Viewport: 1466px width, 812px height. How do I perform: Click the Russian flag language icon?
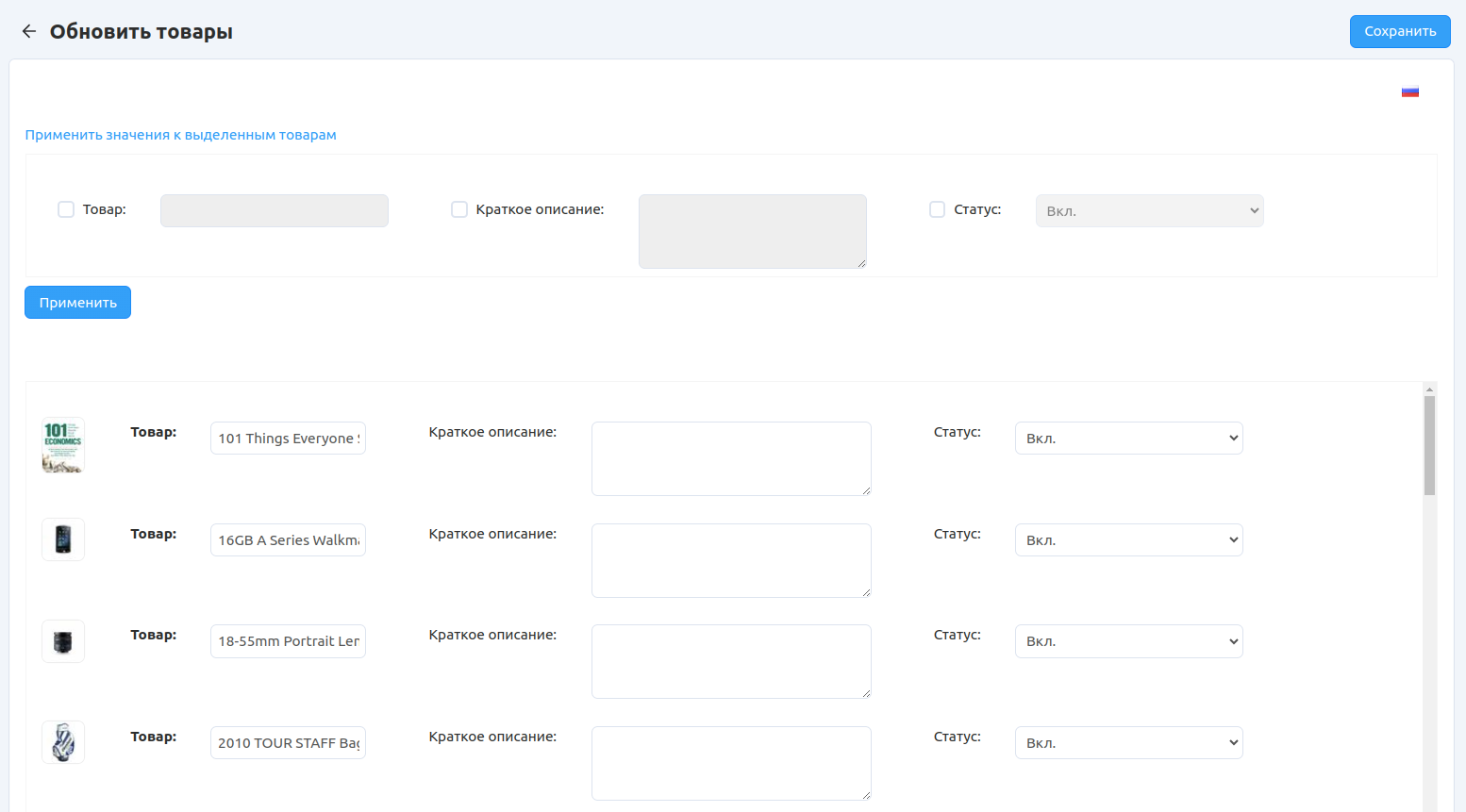point(1409,91)
